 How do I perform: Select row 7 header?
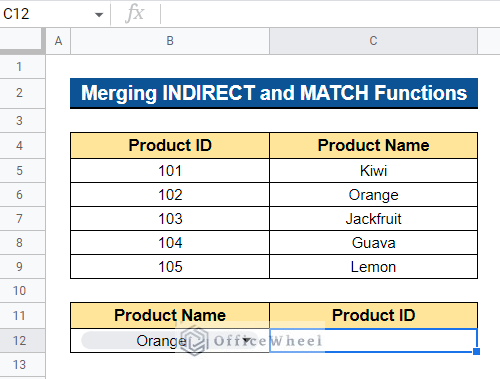22,218
